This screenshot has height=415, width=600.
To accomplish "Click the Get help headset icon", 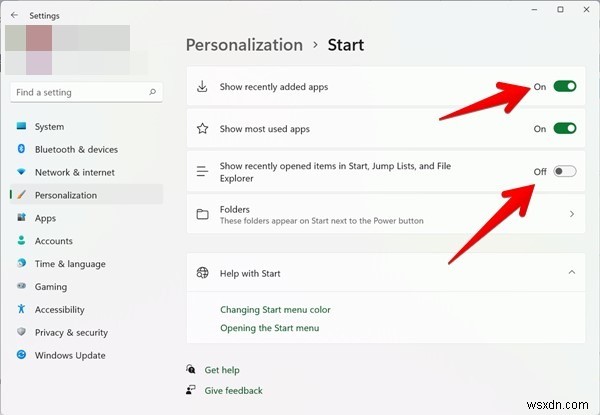I will coord(191,369).
